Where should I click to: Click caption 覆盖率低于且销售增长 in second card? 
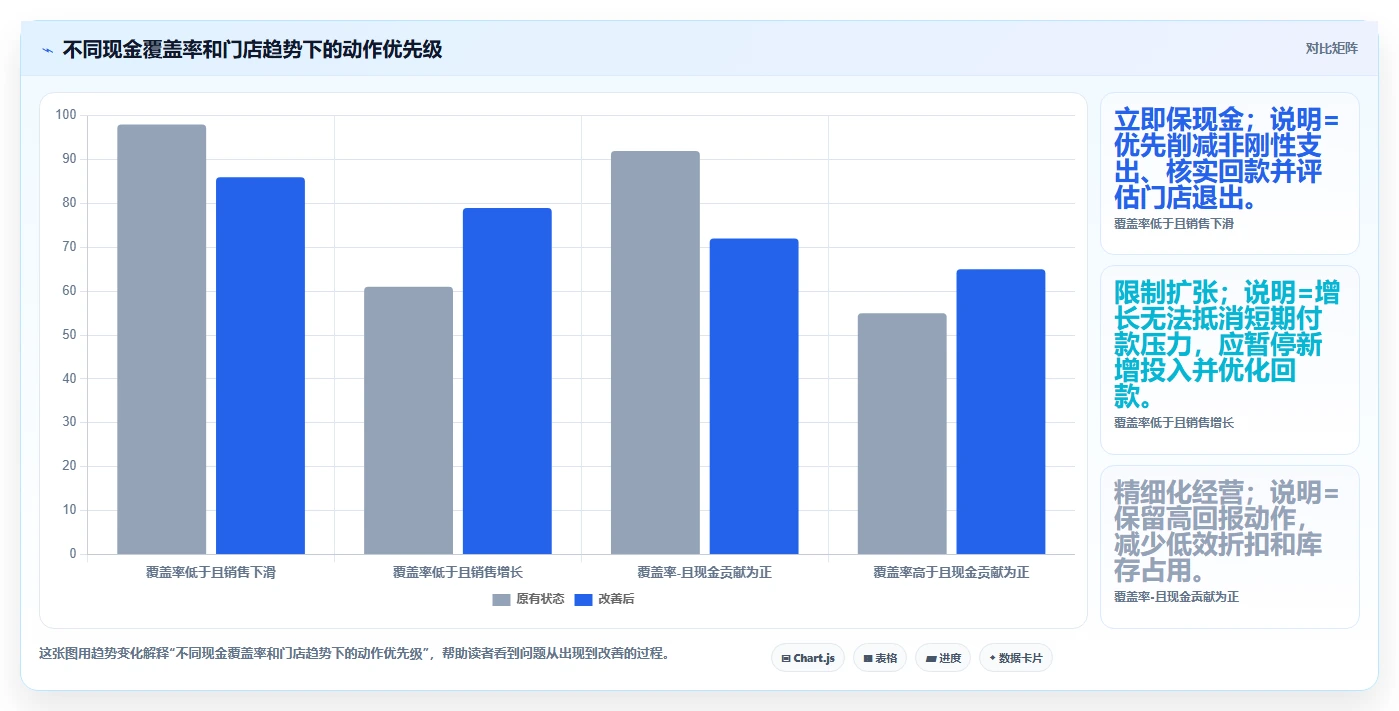[1174, 423]
